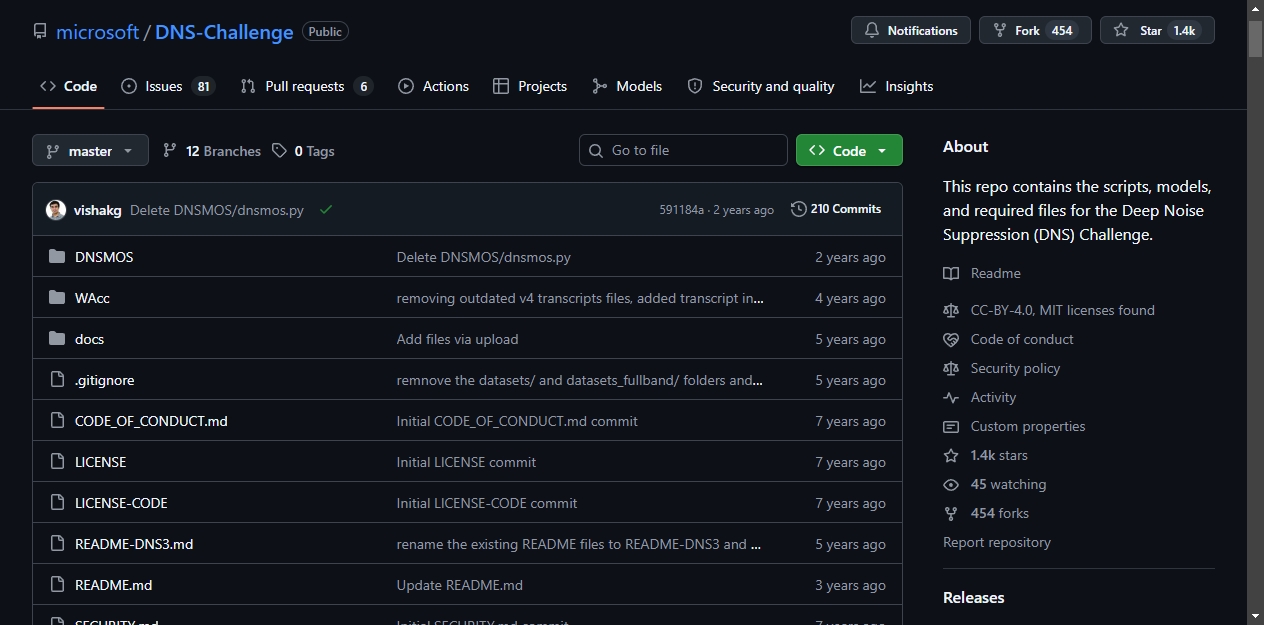Click the scale icon beside Security policy
The height and width of the screenshot is (625, 1264).
[951, 368]
